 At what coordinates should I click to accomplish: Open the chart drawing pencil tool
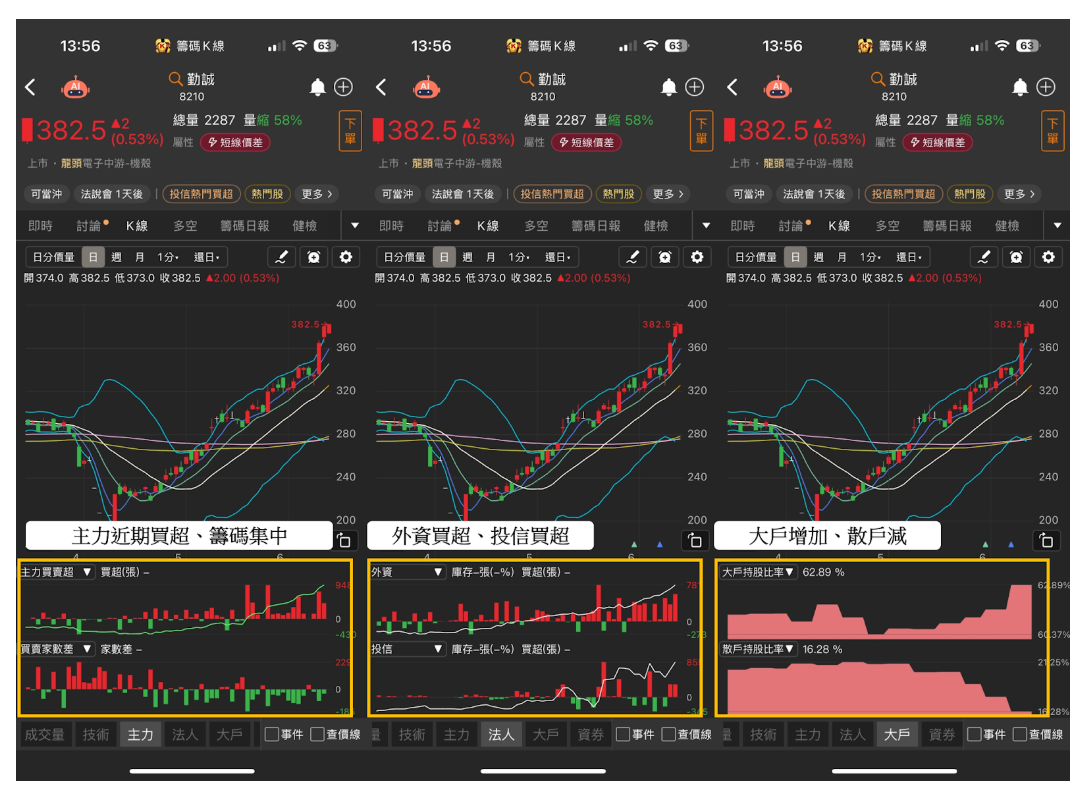tap(283, 257)
